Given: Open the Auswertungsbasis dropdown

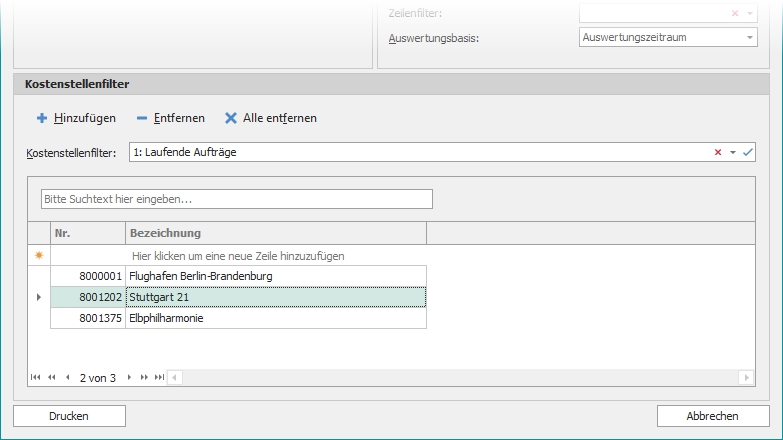Looking at the screenshot, I should (x=749, y=38).
